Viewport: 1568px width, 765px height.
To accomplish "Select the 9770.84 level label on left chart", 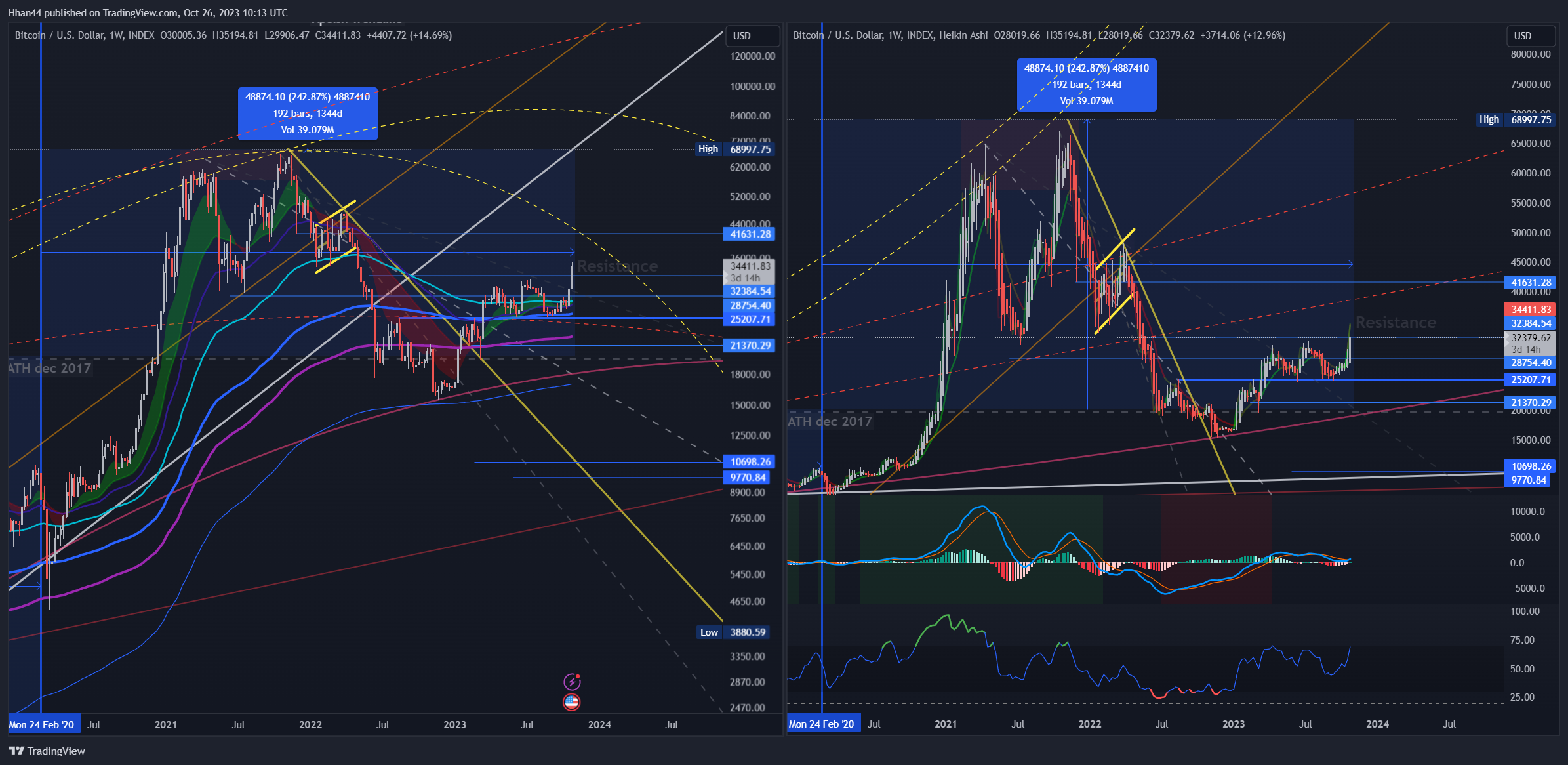I will pos(747,478).
